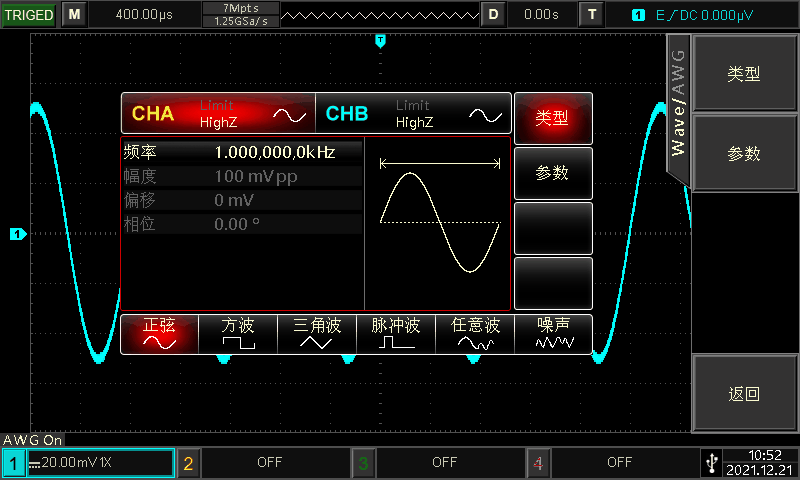Viewport: 800px width, 480px height.
Task: Pick the 三角波 triangle wave icon
Action: (317, 334)
